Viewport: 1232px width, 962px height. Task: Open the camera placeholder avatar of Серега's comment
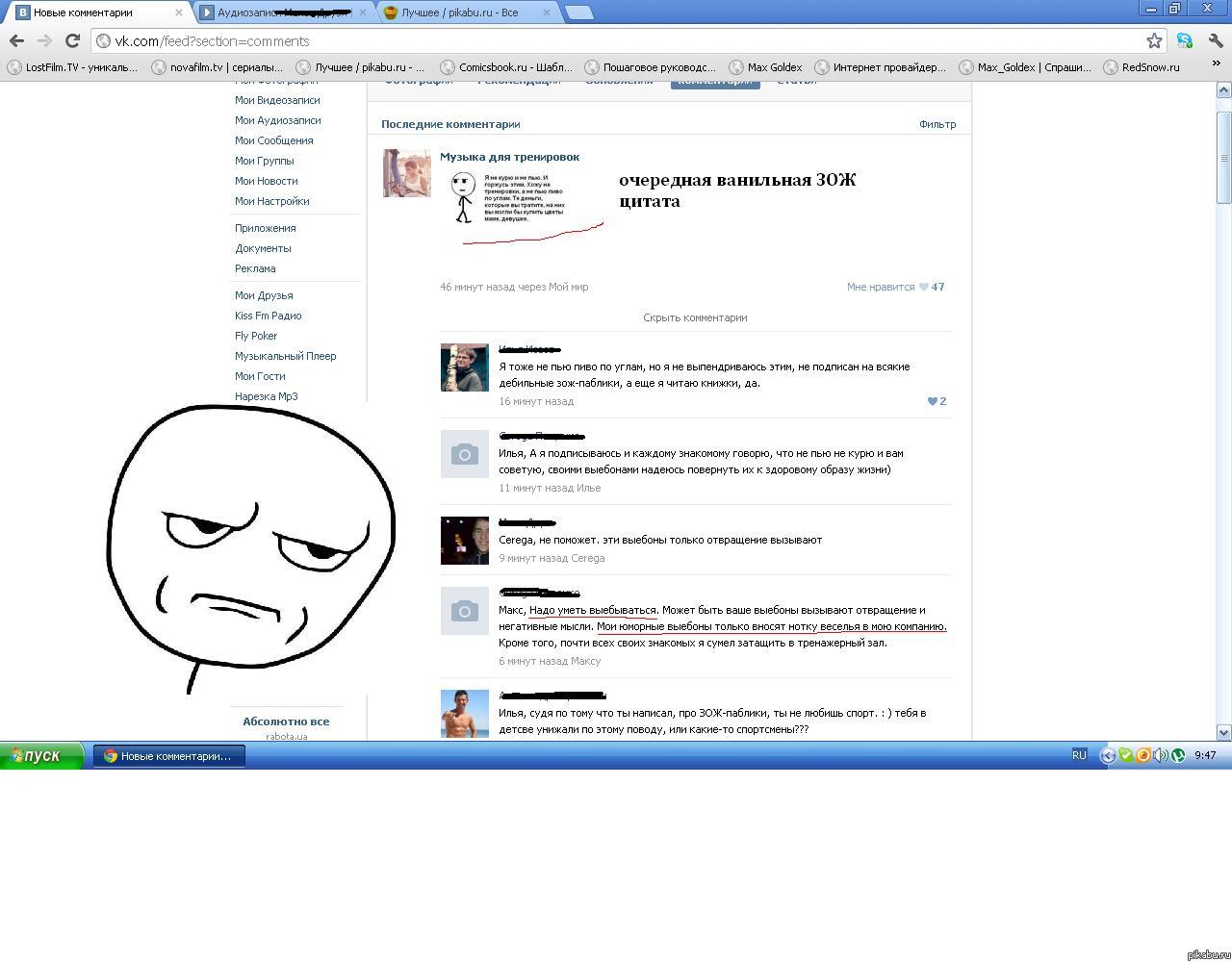click(465, 454)
